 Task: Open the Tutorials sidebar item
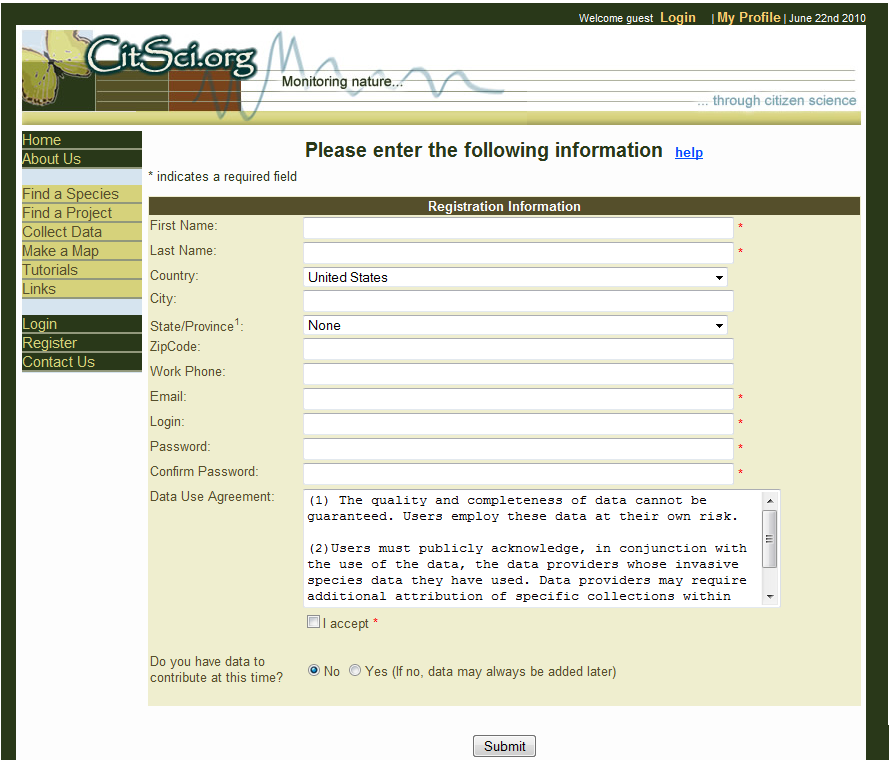pyautogui.click(x=50, y=270)
